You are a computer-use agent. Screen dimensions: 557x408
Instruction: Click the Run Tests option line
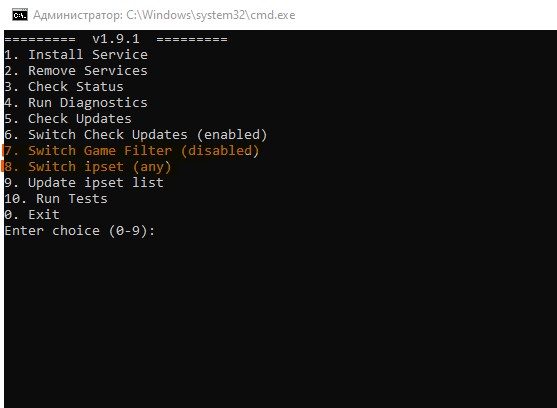(x=56, y=198)
